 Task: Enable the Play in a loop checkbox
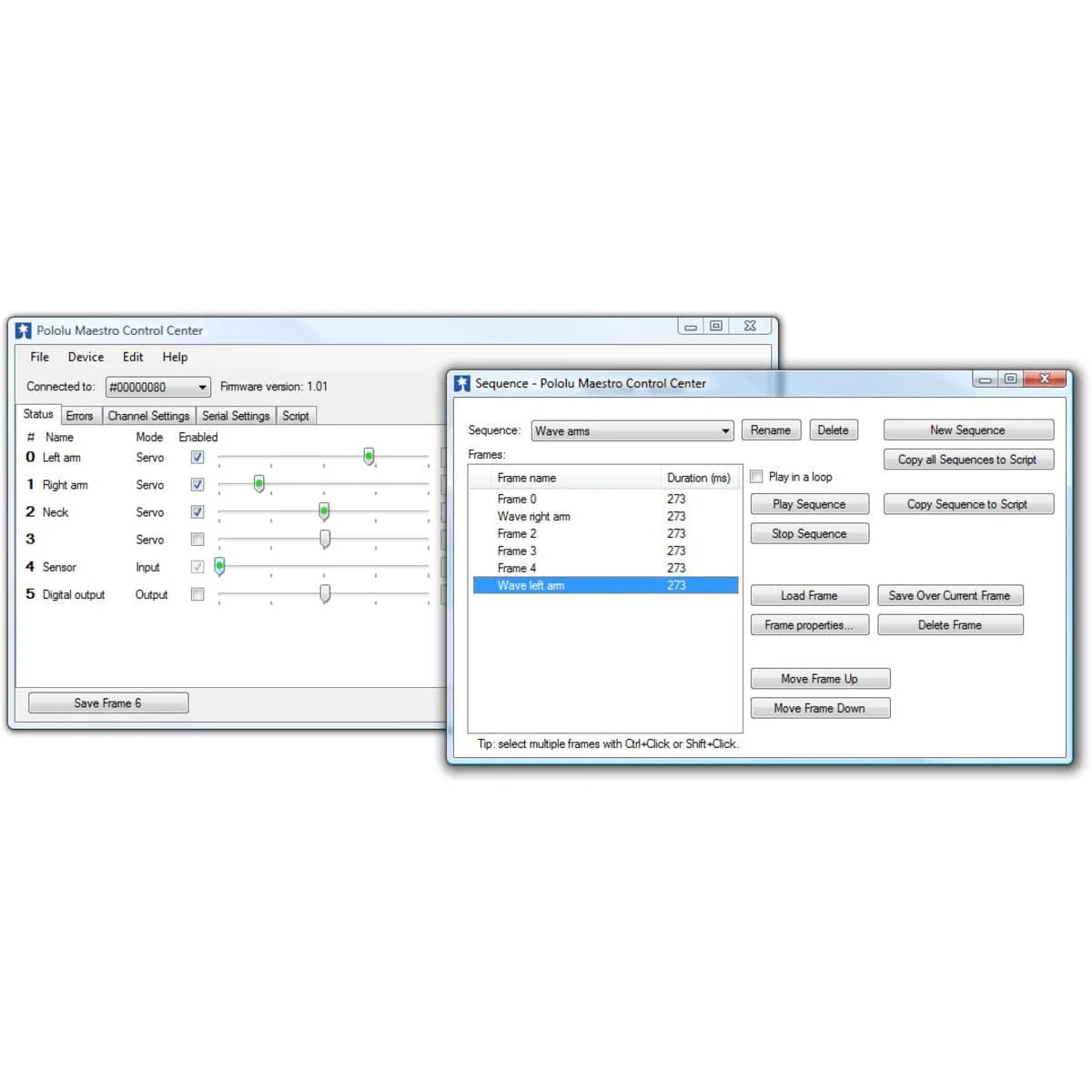pyautogui.click(x=756, y=476)
